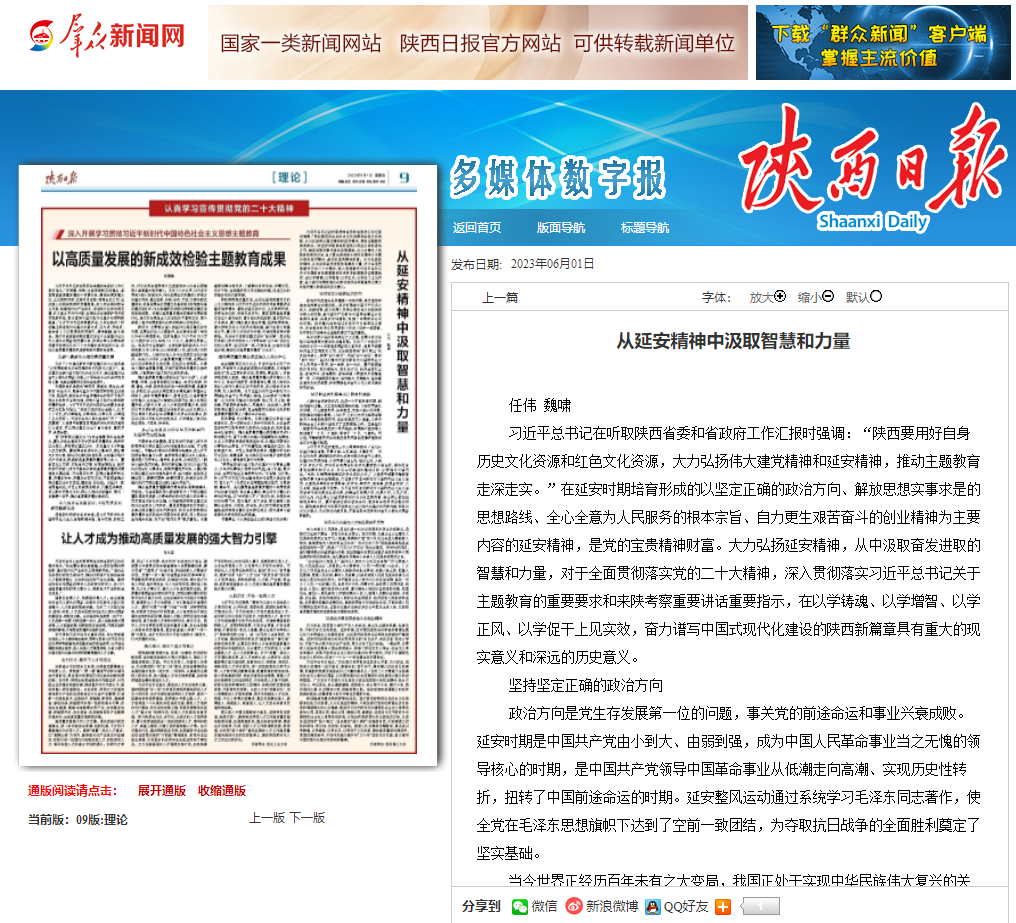Open more share options plus icon
The image size is (1016, 923).
click(723, 907)
